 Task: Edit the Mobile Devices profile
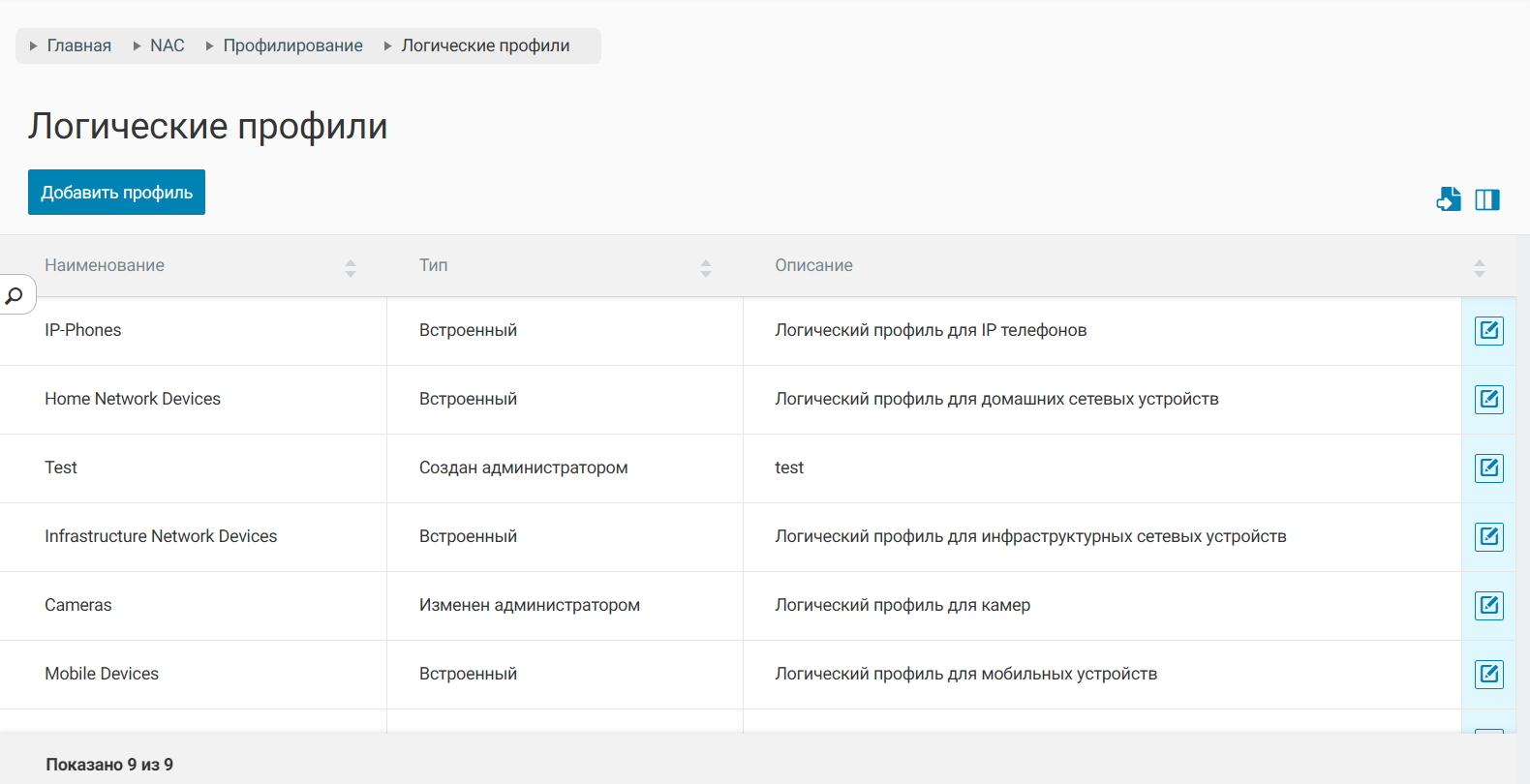tap(1488, 675)
